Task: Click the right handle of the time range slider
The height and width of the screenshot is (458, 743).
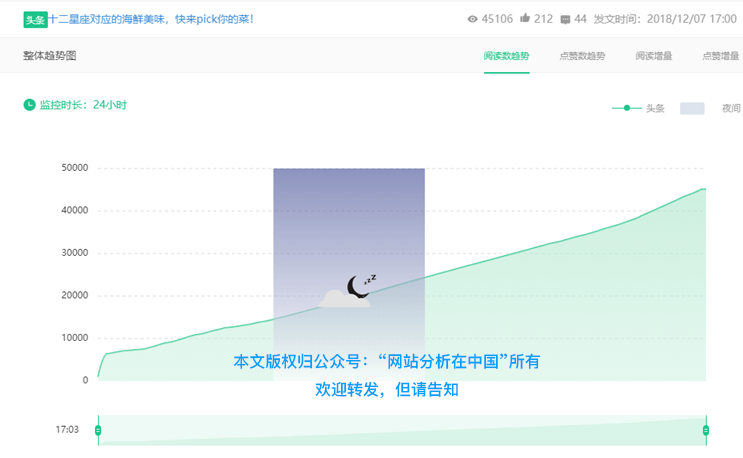Action: (706, 430)
